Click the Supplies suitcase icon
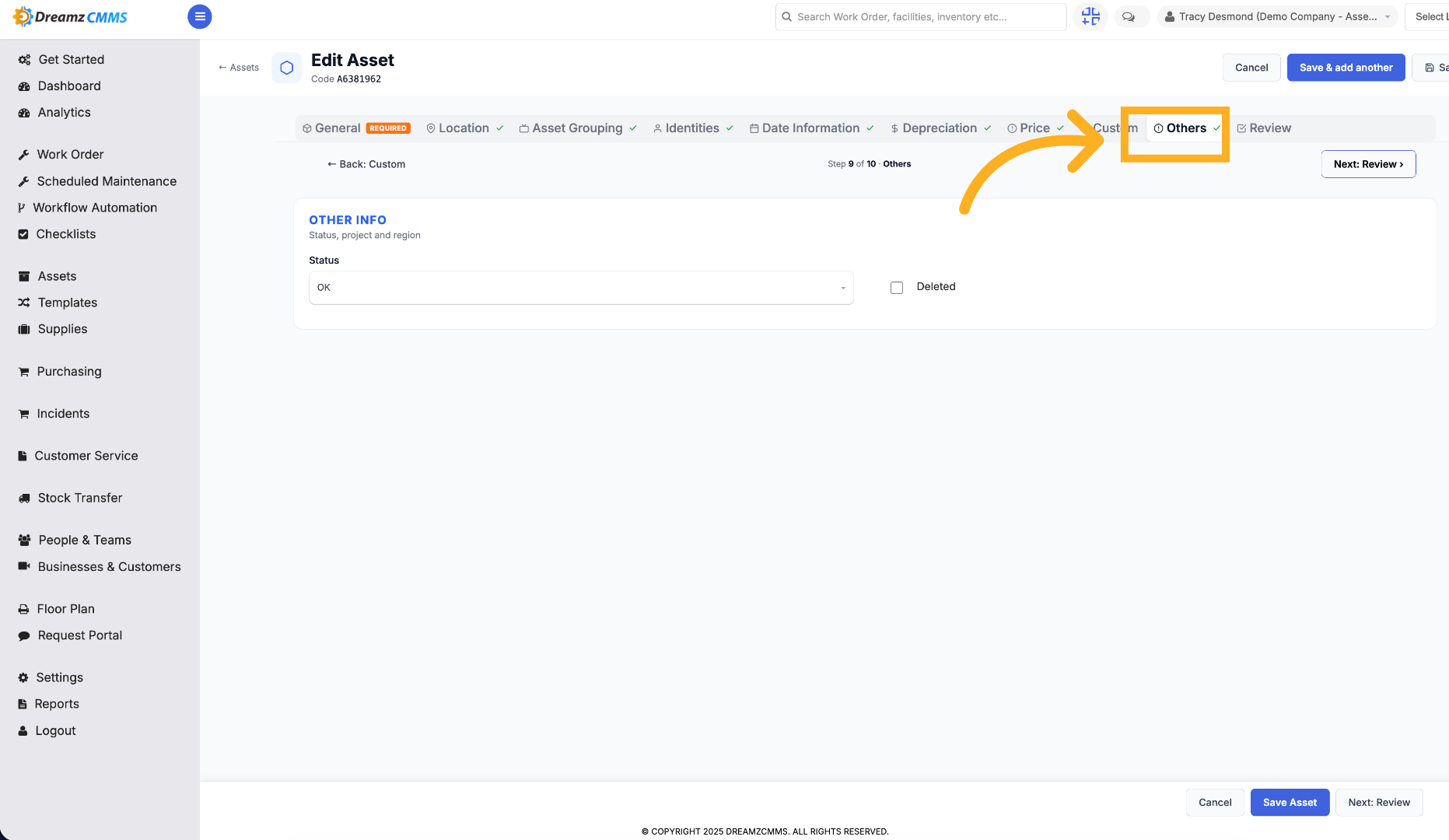This screenshot has height=840, width=1449. (24, 329)
